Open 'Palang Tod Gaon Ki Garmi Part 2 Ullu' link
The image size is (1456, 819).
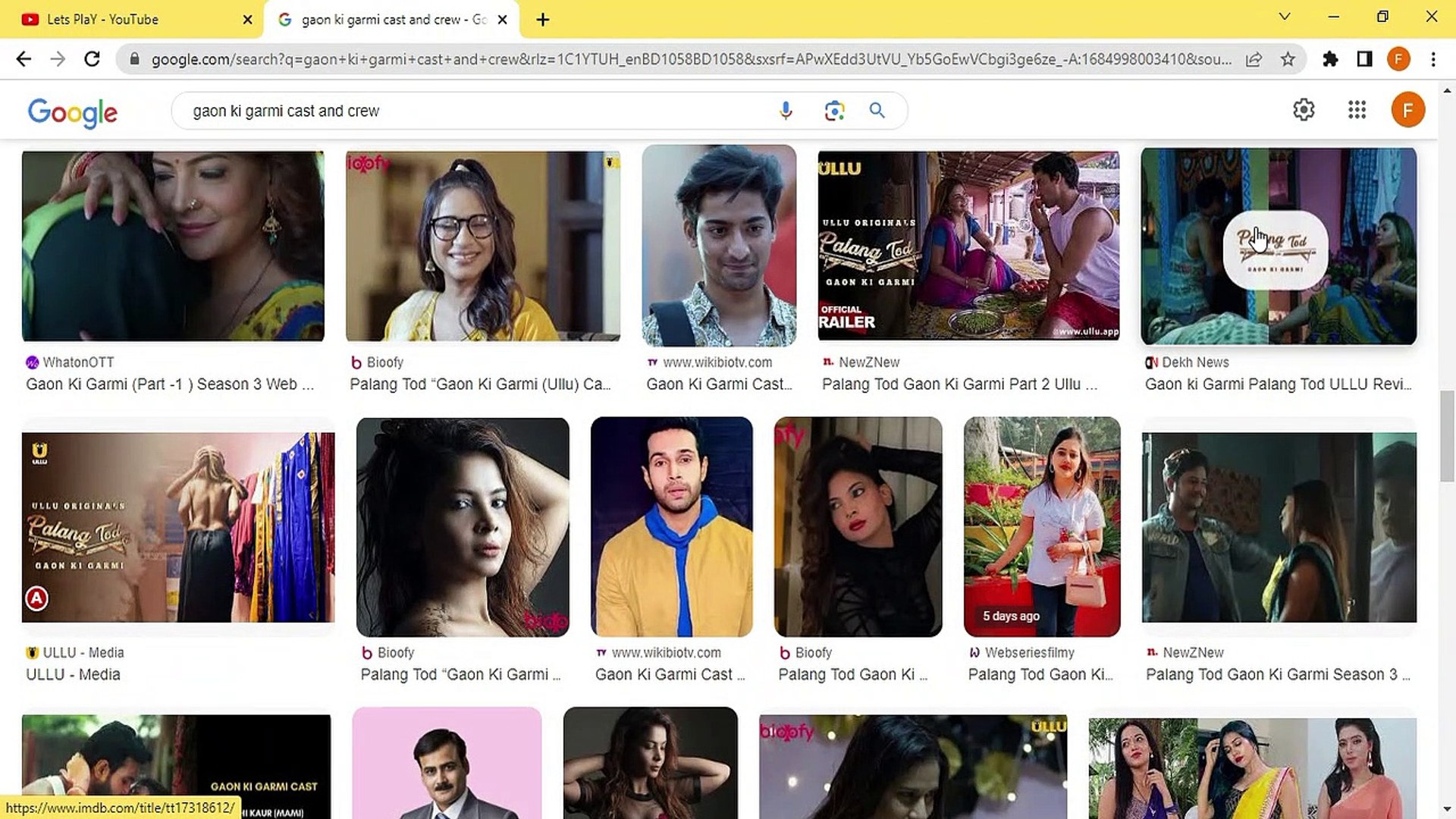pyautogui.click(x=959, y=384)
